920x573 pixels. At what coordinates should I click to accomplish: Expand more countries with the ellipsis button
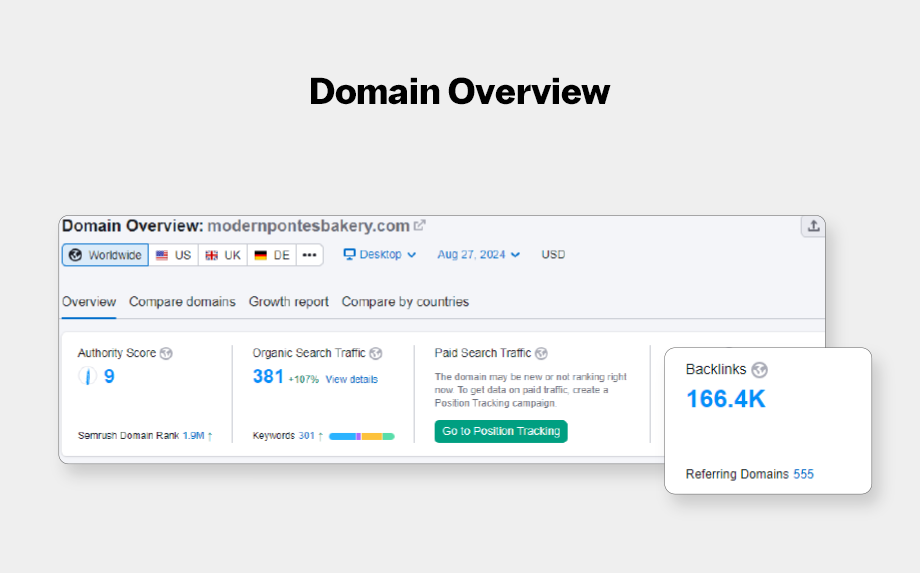(310, 255)
